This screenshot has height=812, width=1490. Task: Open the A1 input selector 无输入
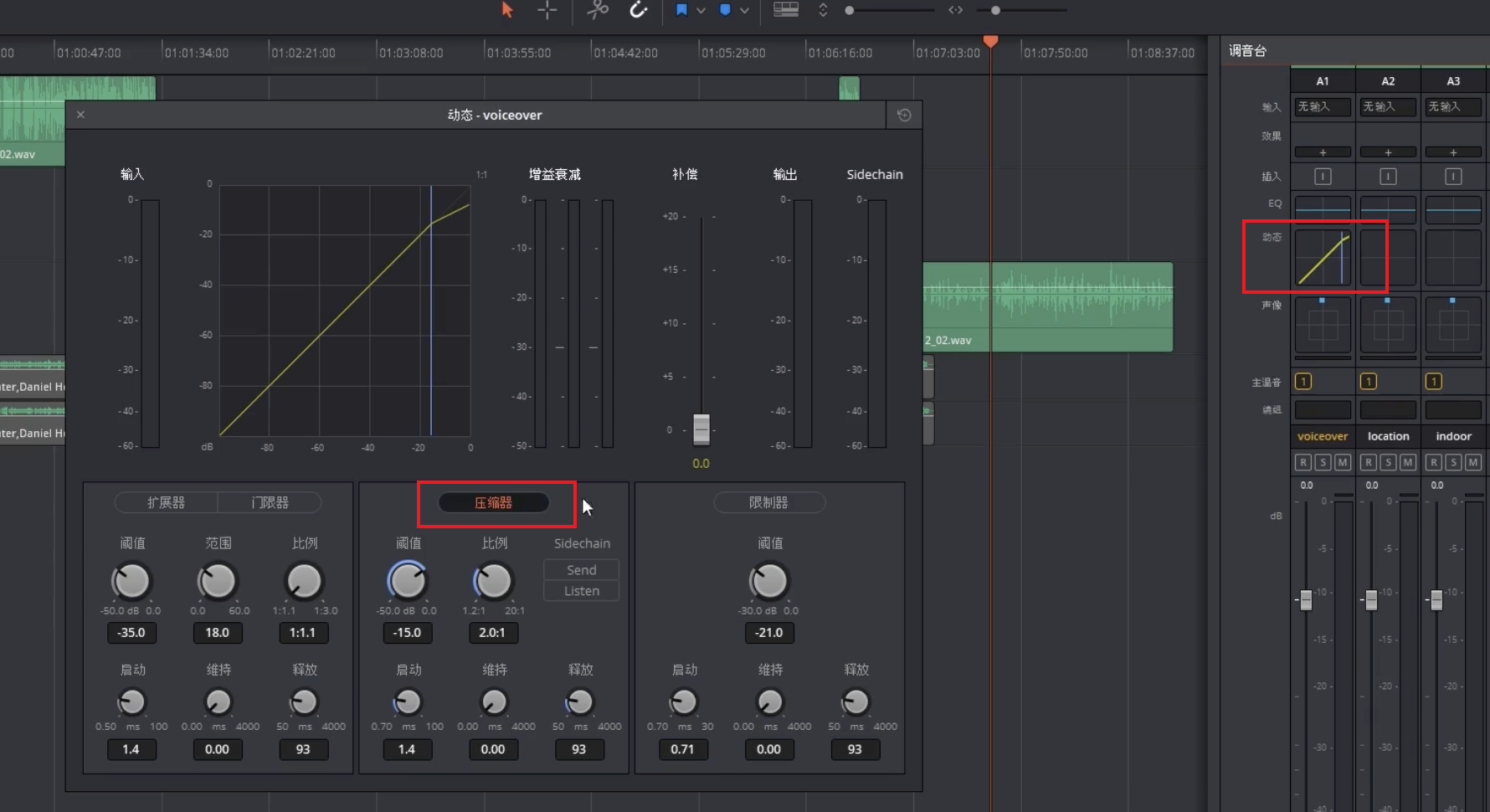point(1323,106)
